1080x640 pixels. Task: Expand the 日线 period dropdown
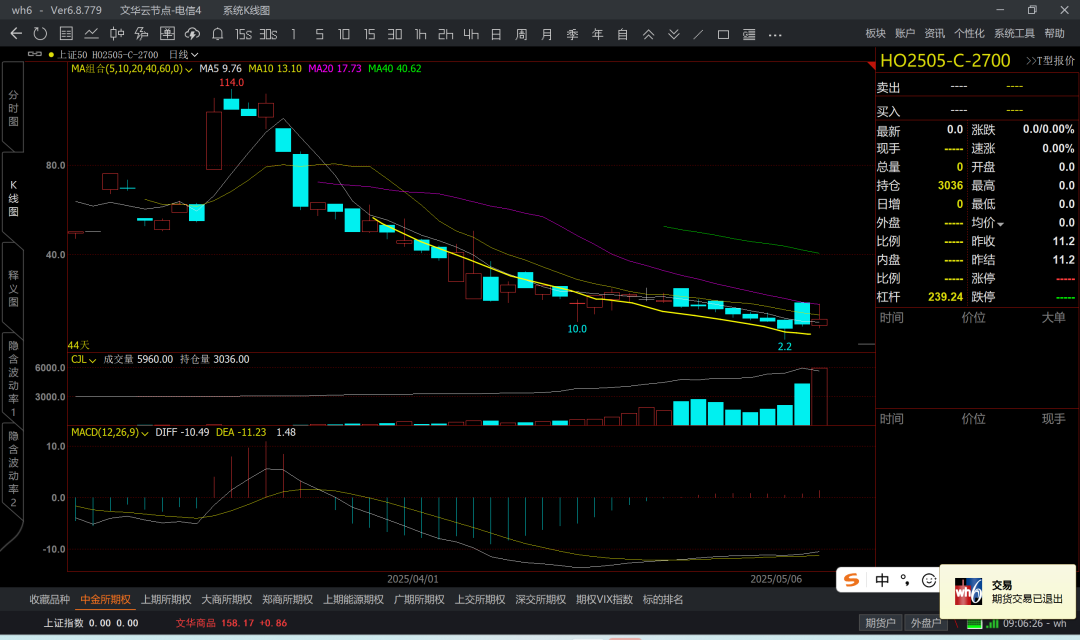[184, 54]
